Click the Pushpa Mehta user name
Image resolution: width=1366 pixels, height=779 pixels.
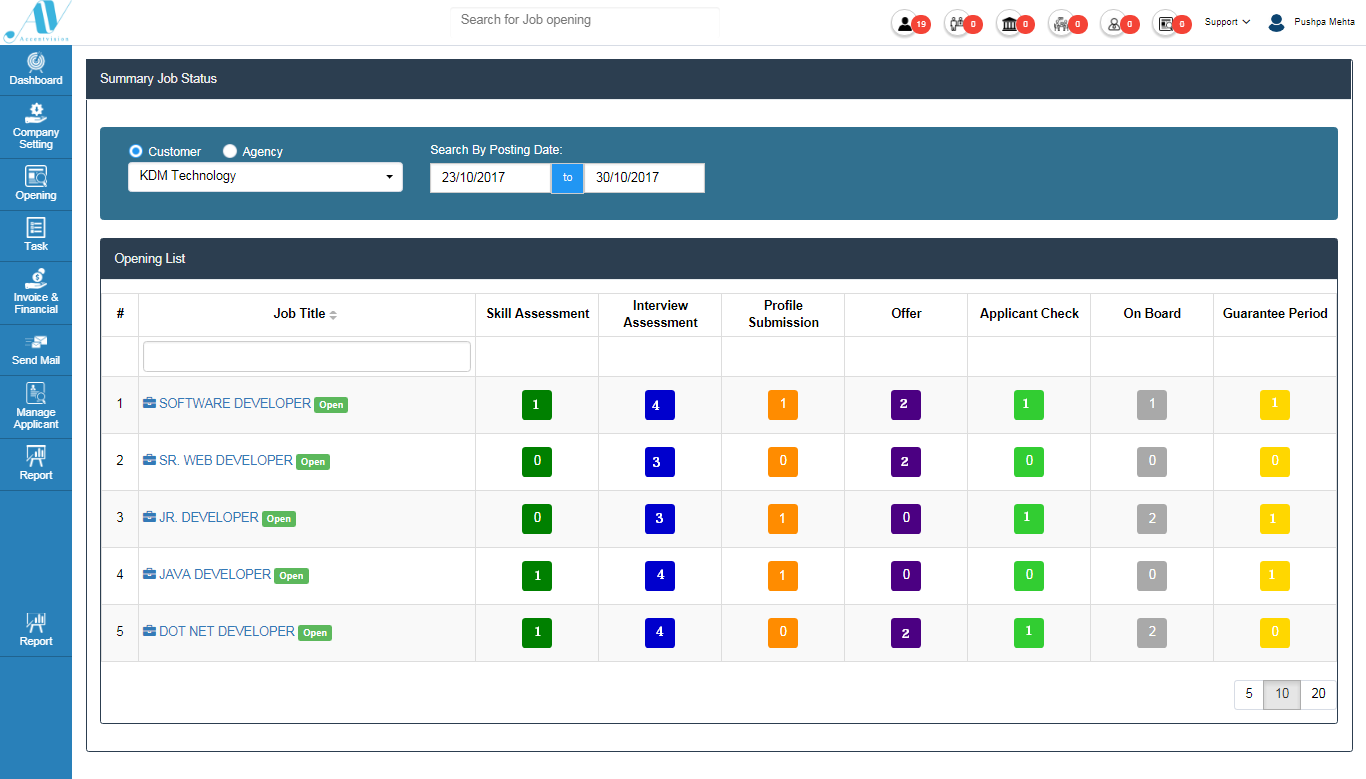tap(1324, 22)
